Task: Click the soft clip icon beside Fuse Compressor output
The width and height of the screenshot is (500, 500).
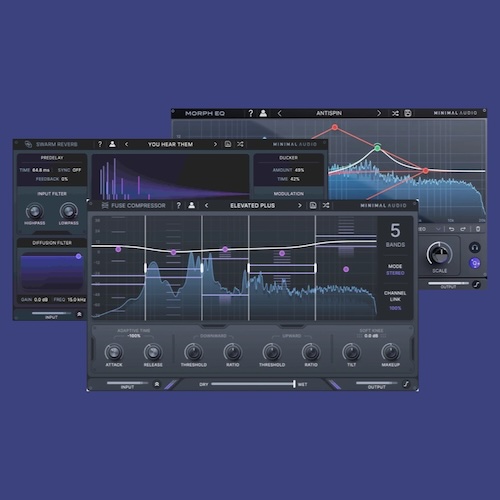Action: click(406, 384)
